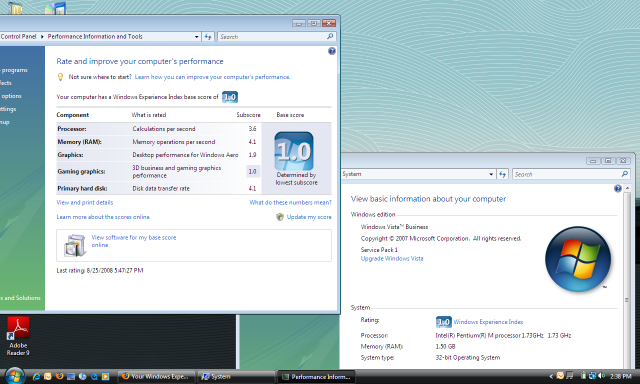
Task: Launch Firefox from Quick Launch bar
Action: [x=60, y=376]
